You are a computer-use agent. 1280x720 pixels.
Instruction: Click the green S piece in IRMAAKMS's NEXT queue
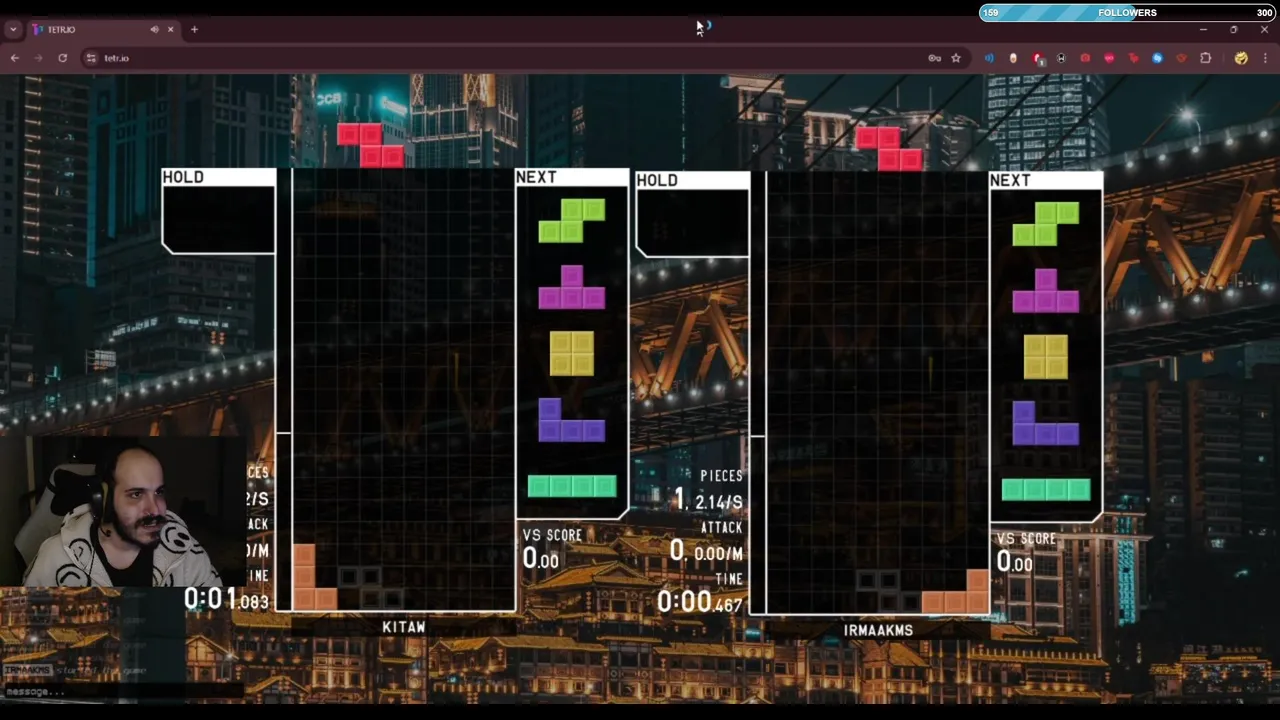[x=1046, y=224]
